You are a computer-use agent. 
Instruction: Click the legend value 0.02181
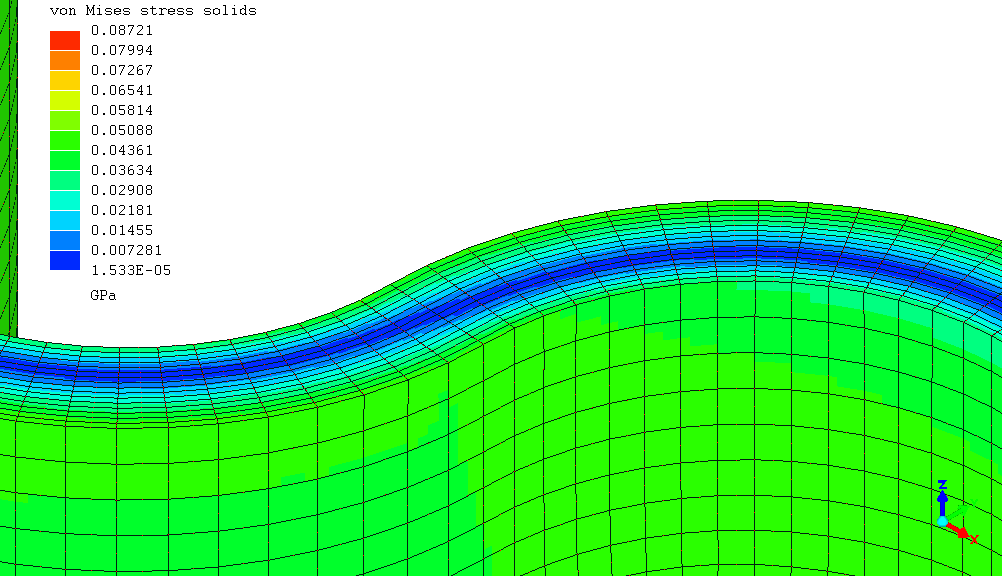coord(122,210)
